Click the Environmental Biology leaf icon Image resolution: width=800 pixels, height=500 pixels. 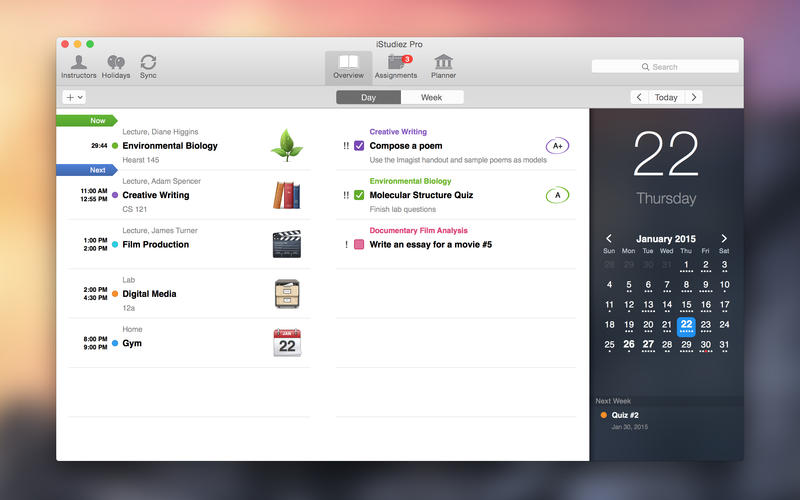(x=287, y=145)
